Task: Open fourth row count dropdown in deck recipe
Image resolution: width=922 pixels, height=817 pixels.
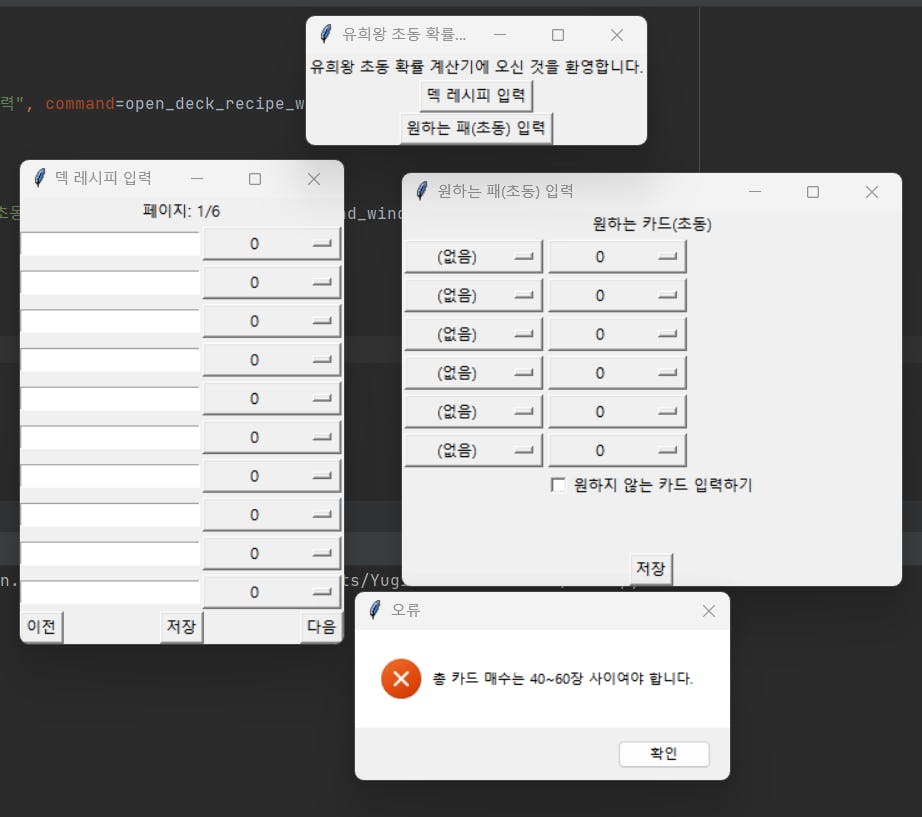Action: point(272,360)
